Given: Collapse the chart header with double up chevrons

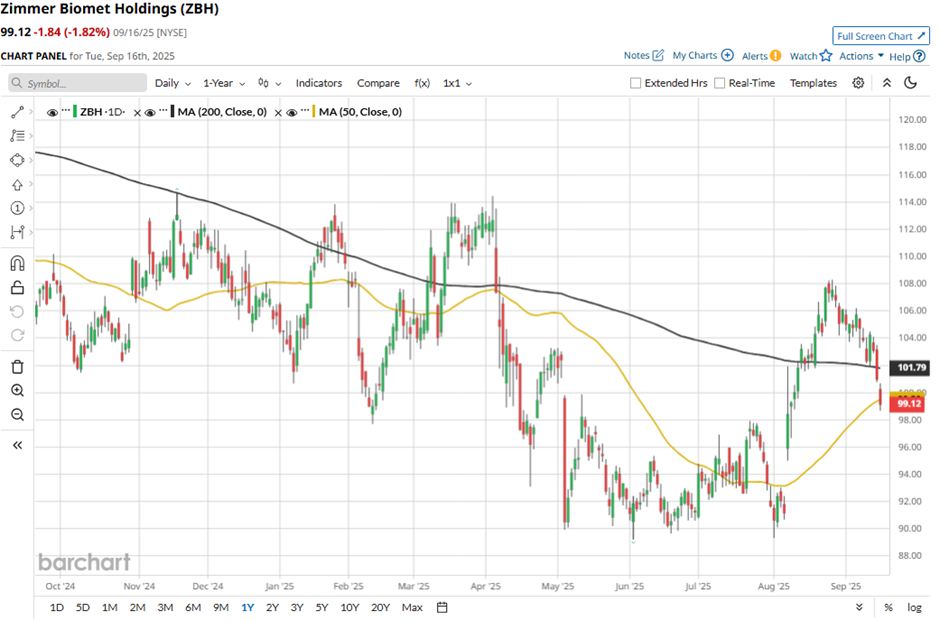Looking at the screenshot, I should click(x=887, y=83).
